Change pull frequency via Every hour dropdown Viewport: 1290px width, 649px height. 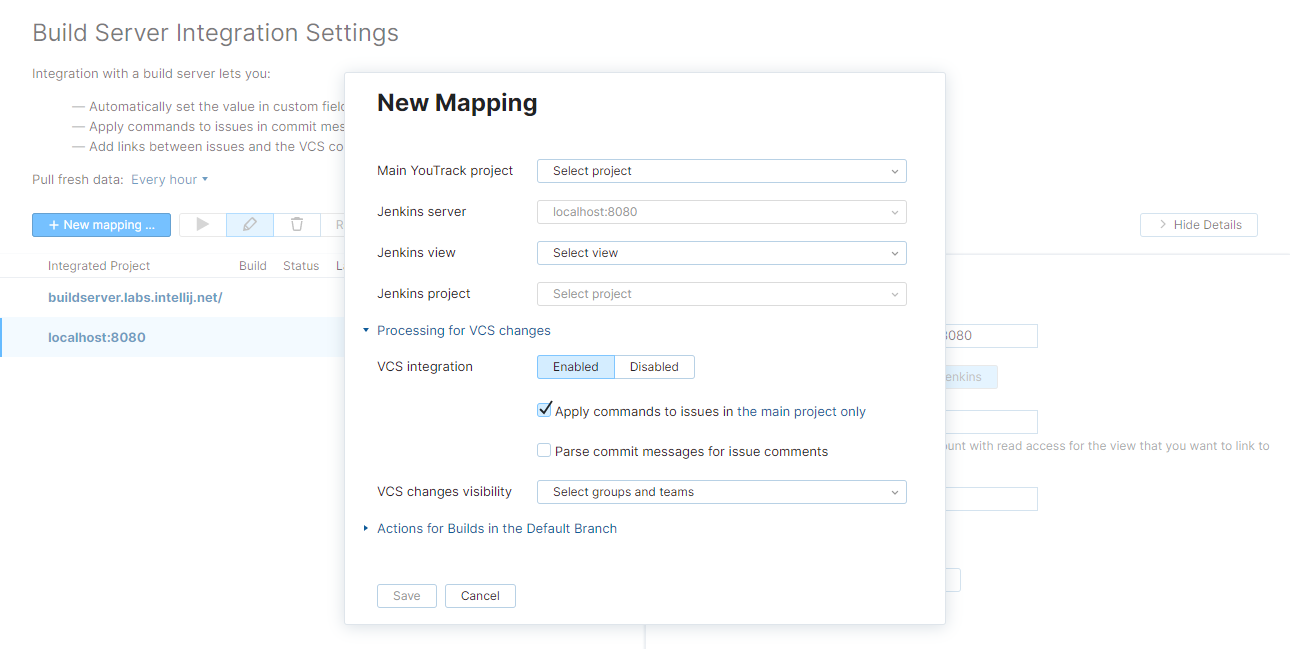(x=170, y=179)
